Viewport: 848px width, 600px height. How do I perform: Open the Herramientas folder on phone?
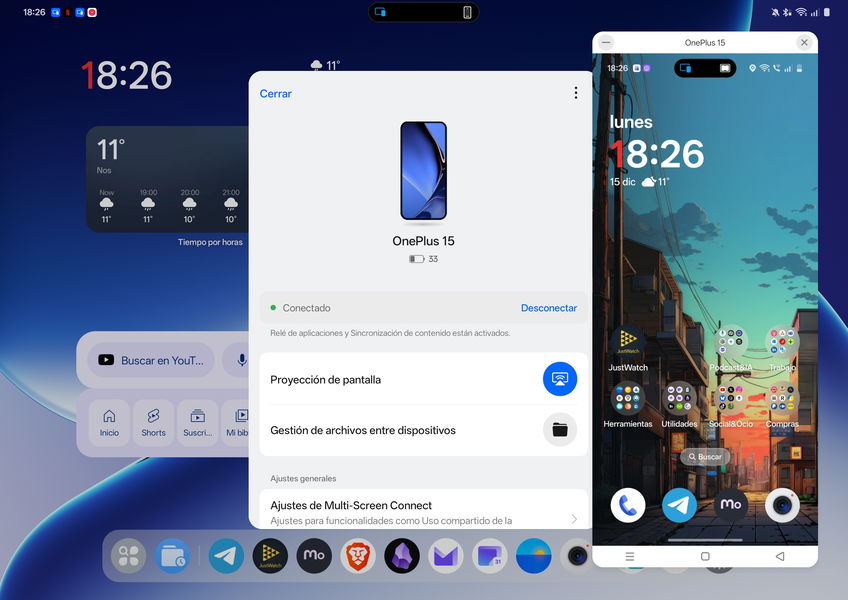tap(628, 399)
